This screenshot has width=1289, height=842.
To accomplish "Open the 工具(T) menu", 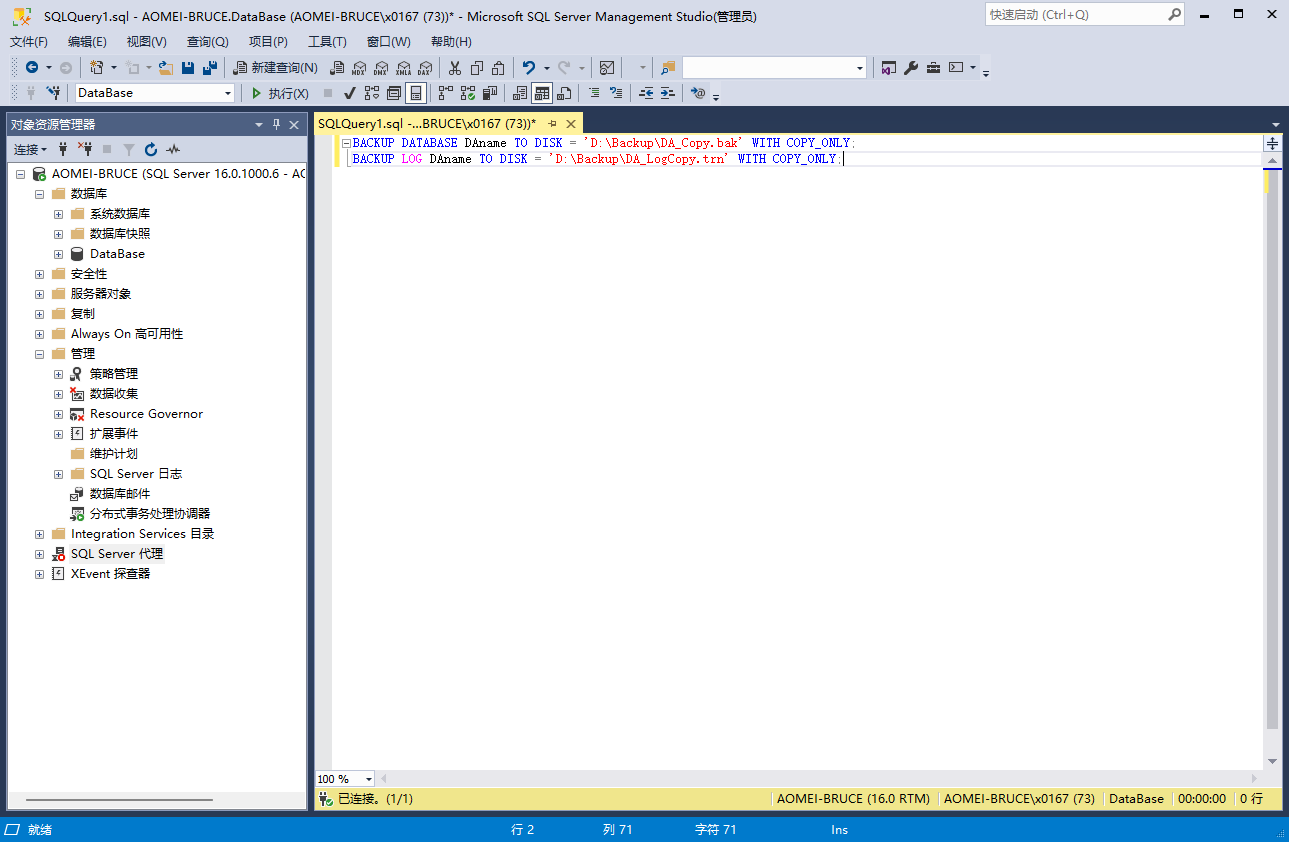I will (x=327, y=41).
